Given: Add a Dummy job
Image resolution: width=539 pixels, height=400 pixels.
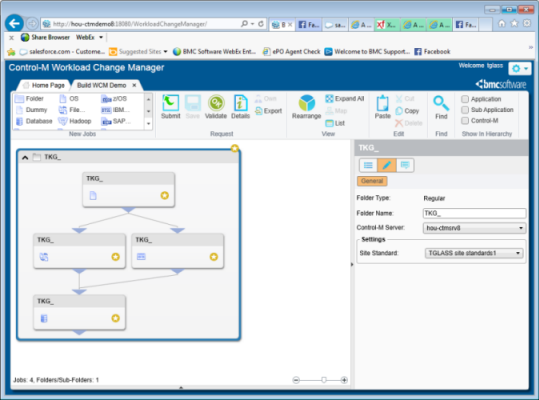Looking at the screenshot, I should click(31, 110).
